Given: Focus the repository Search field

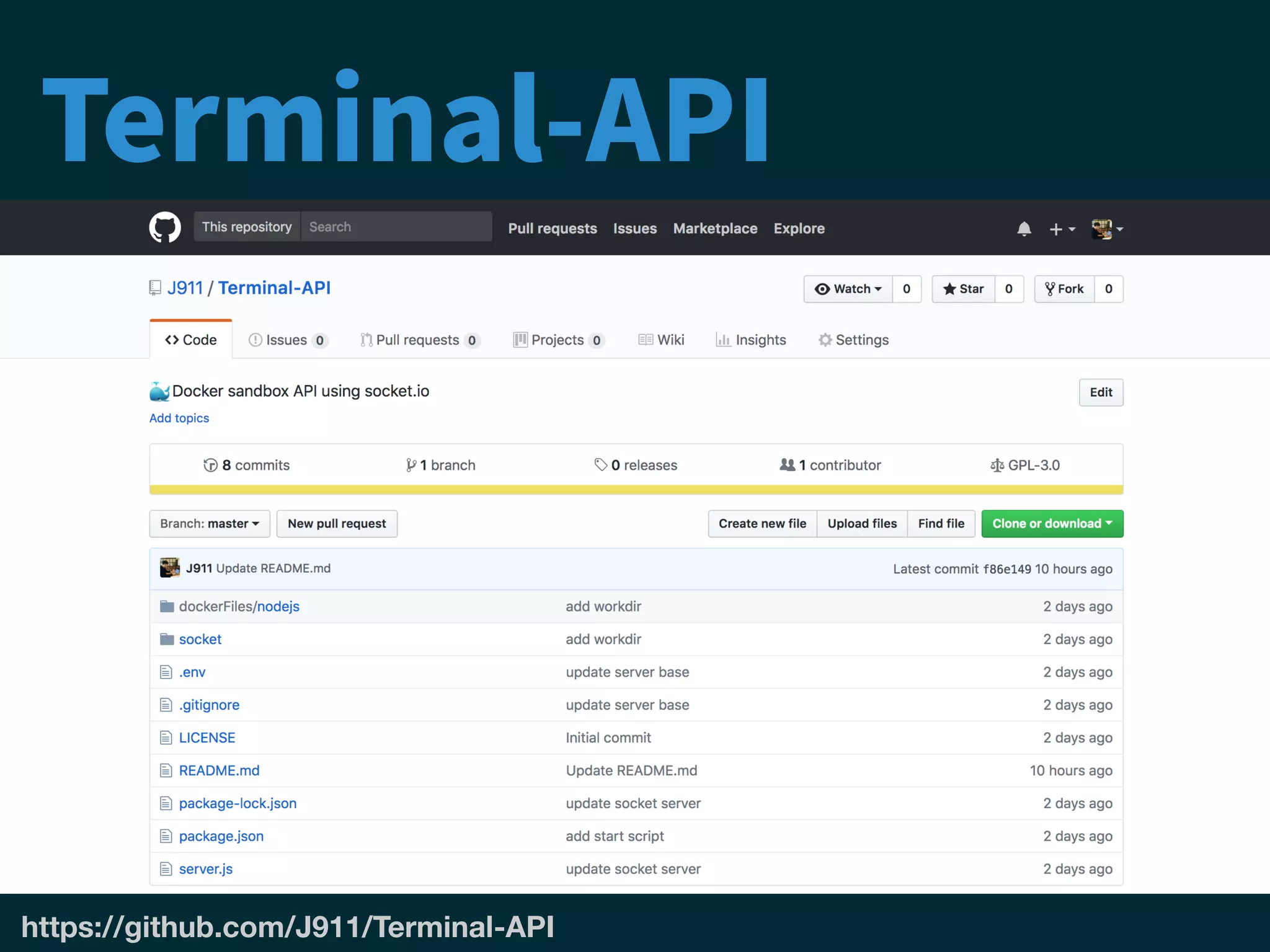Looking at the screenshot, I should 397,227.
